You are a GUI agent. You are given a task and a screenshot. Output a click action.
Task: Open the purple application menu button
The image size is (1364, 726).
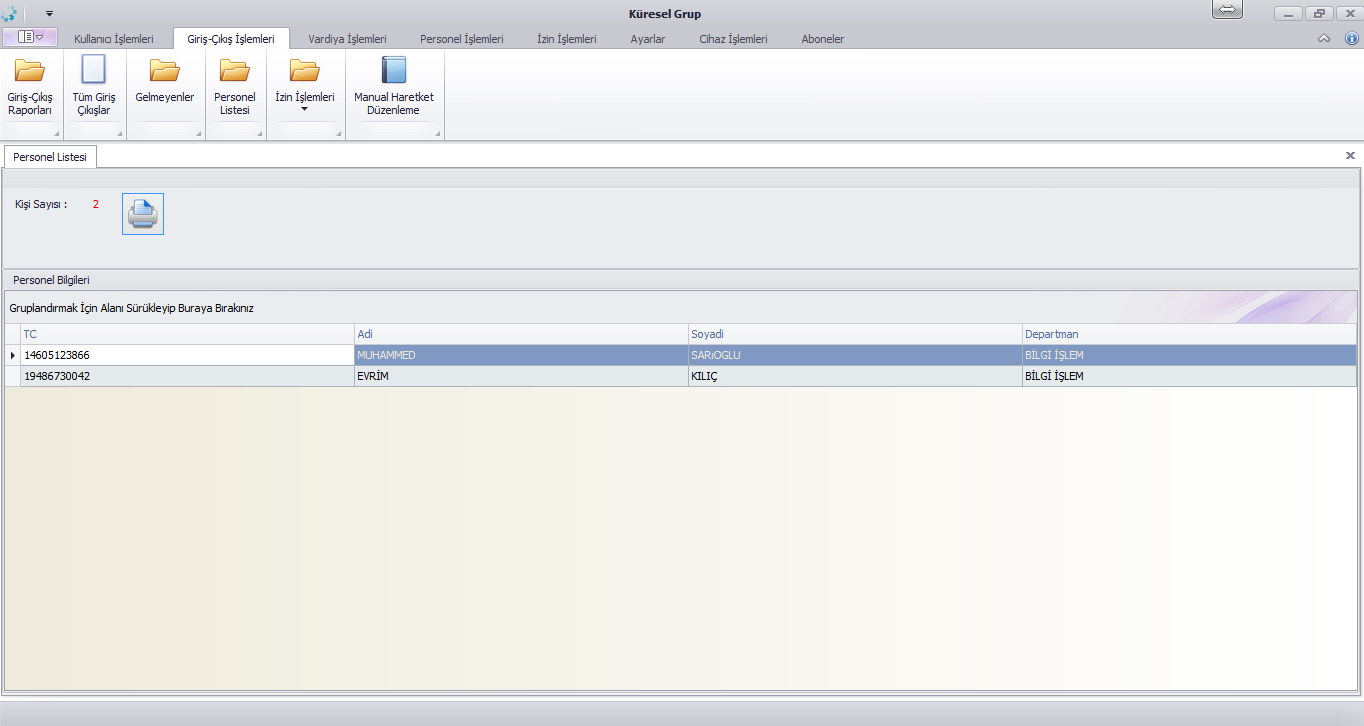point(30,37)
